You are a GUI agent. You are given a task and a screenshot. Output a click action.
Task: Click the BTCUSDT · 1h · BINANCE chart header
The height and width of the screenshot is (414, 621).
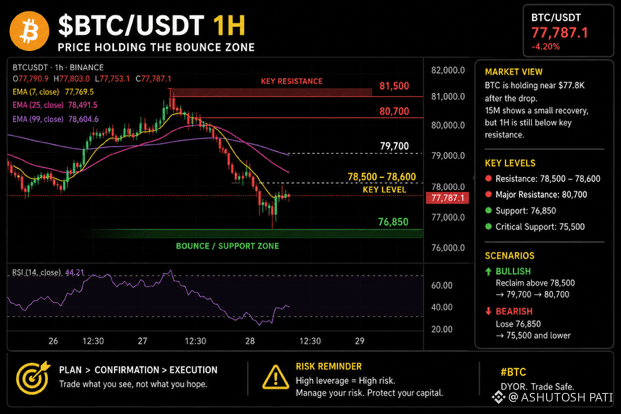click(x=58, y=67)
